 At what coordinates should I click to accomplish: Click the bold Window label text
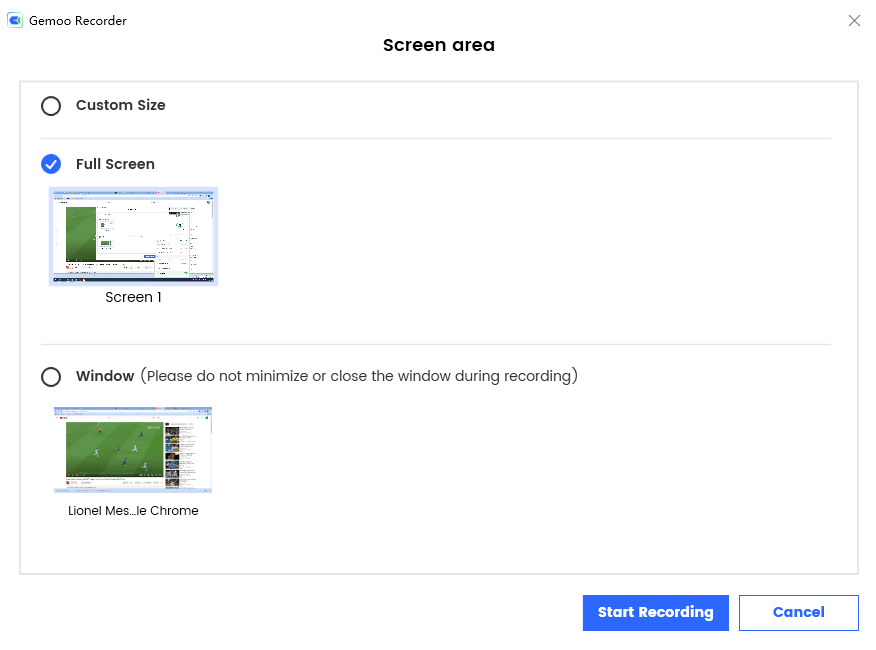click(x=105, y=376)
